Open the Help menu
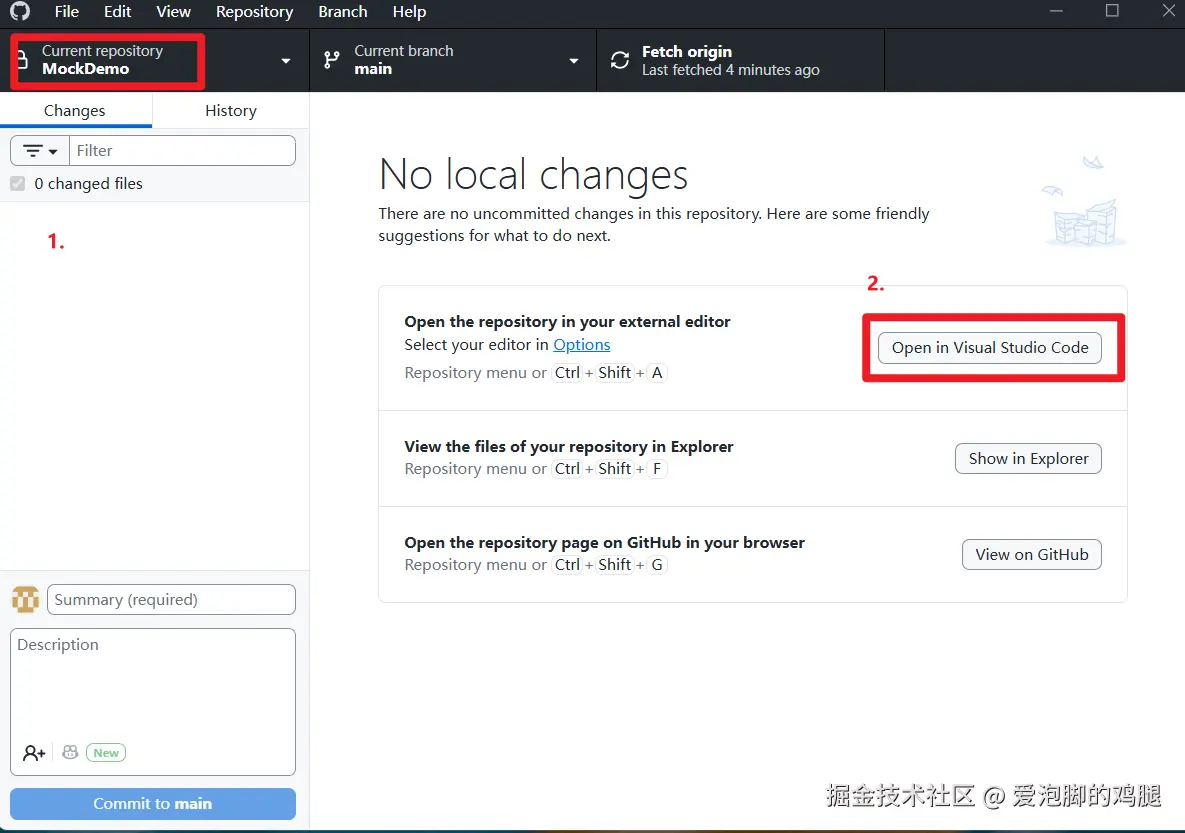1185x833 pixels. point(409,11)
